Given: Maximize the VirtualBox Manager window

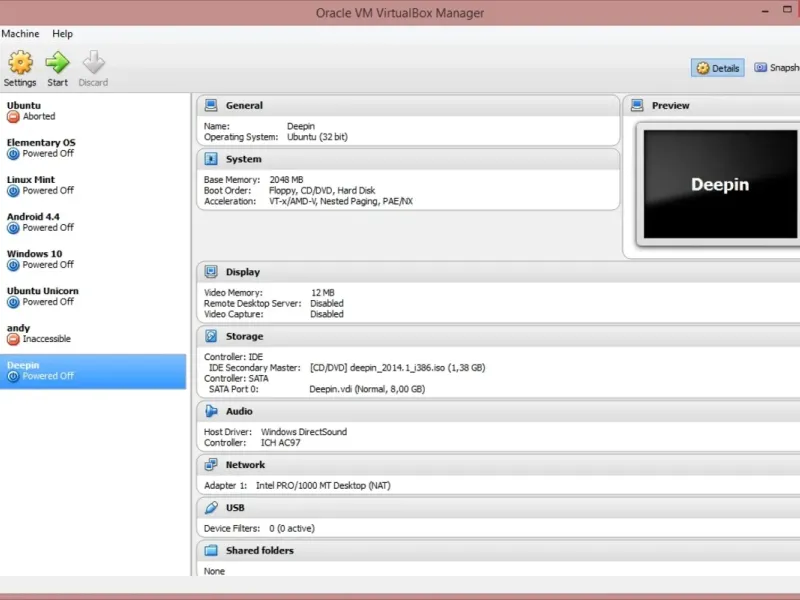Looking at the screenshot, I should [787, 9].
